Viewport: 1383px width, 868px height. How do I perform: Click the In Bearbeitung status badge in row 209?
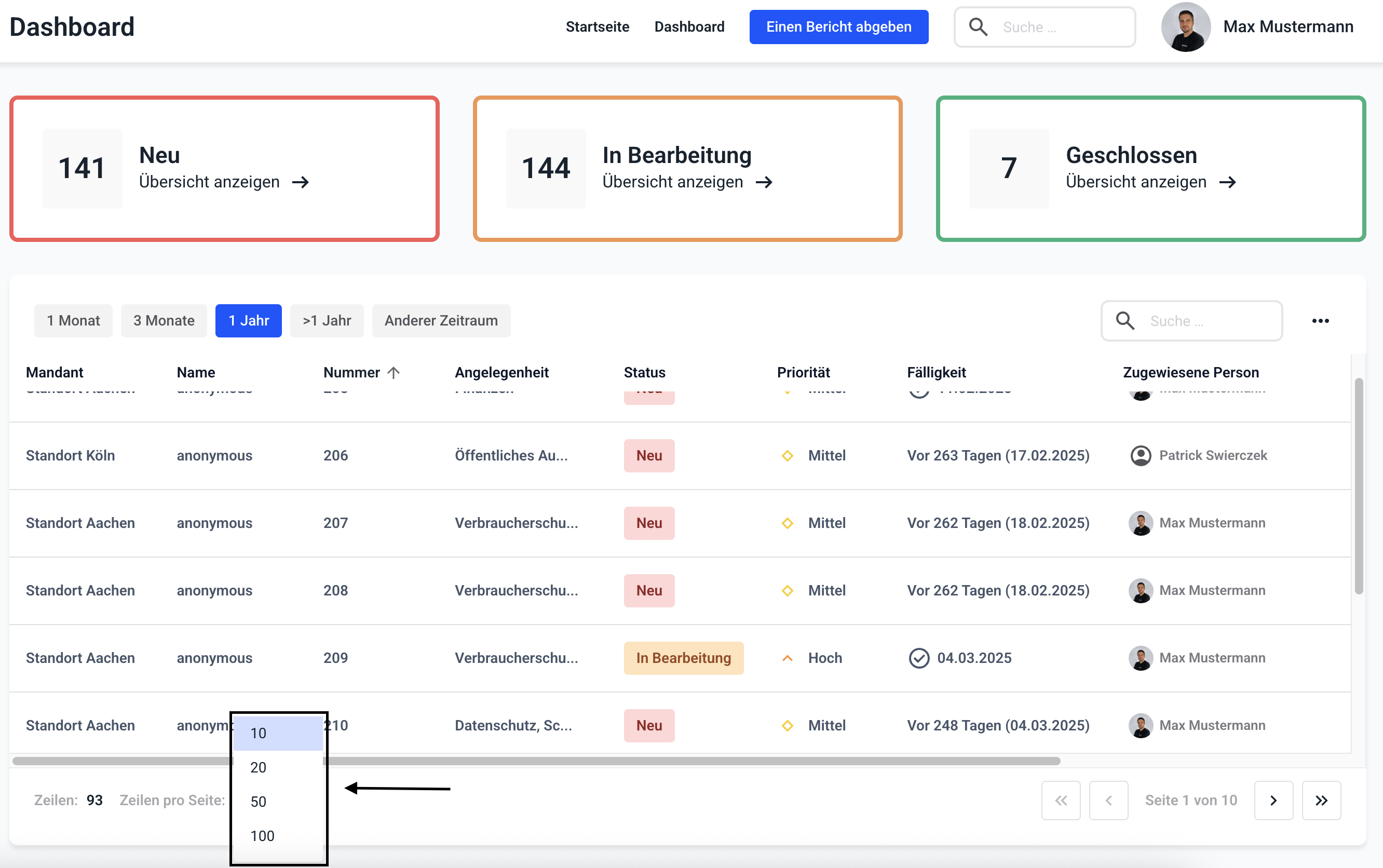point(683,658)
